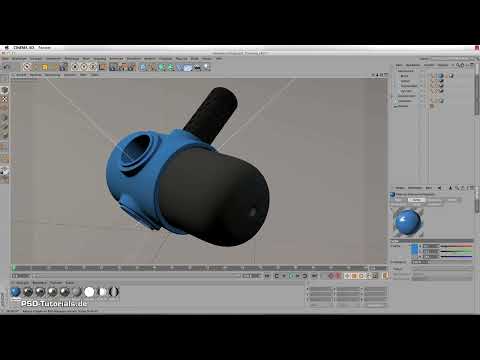Screen dimensions: 480x360
Task: Open the CINEMA 4D application menu
Action: [x=24, y=48]
